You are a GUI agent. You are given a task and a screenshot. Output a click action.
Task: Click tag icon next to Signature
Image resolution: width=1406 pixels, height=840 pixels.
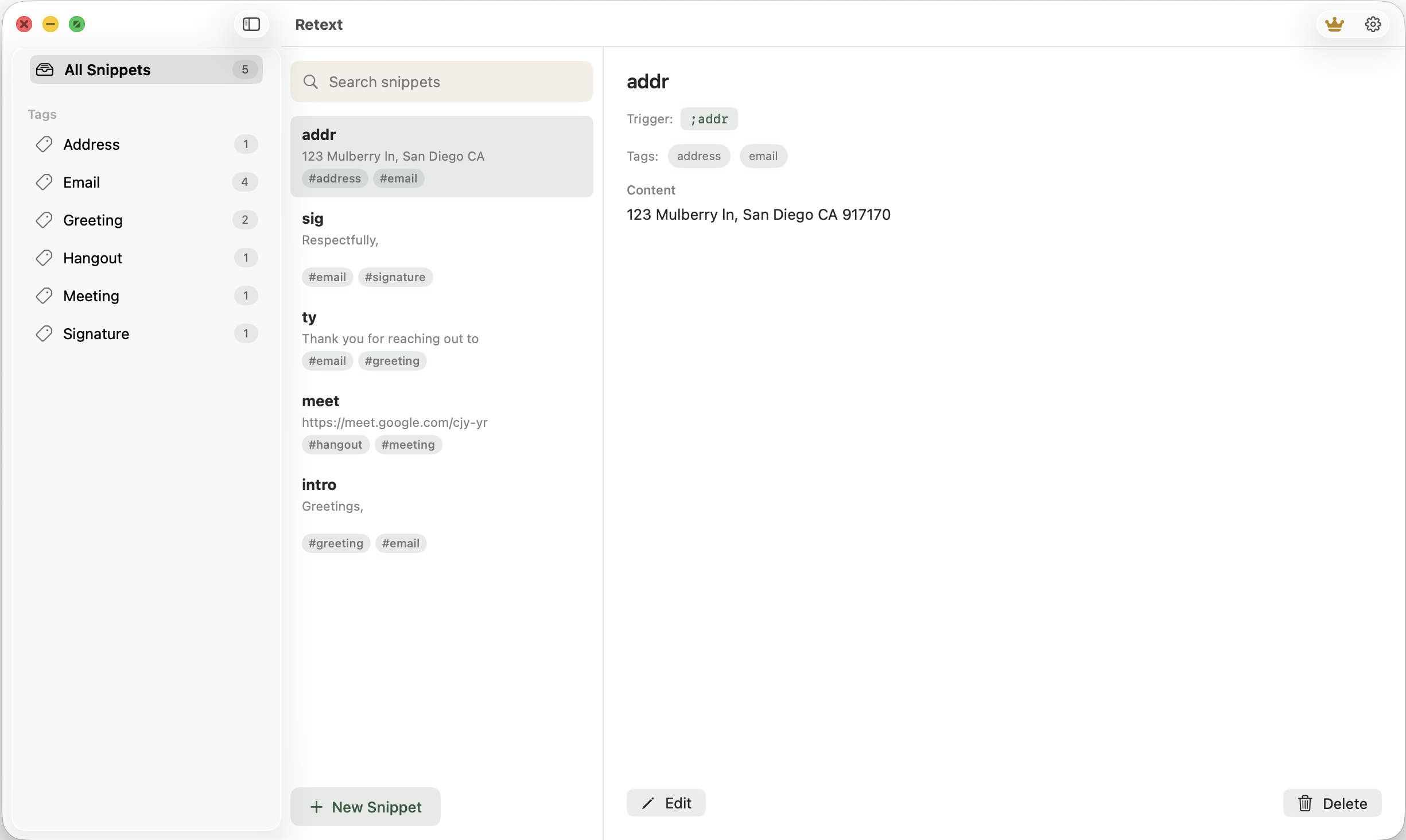pos(44,333)
